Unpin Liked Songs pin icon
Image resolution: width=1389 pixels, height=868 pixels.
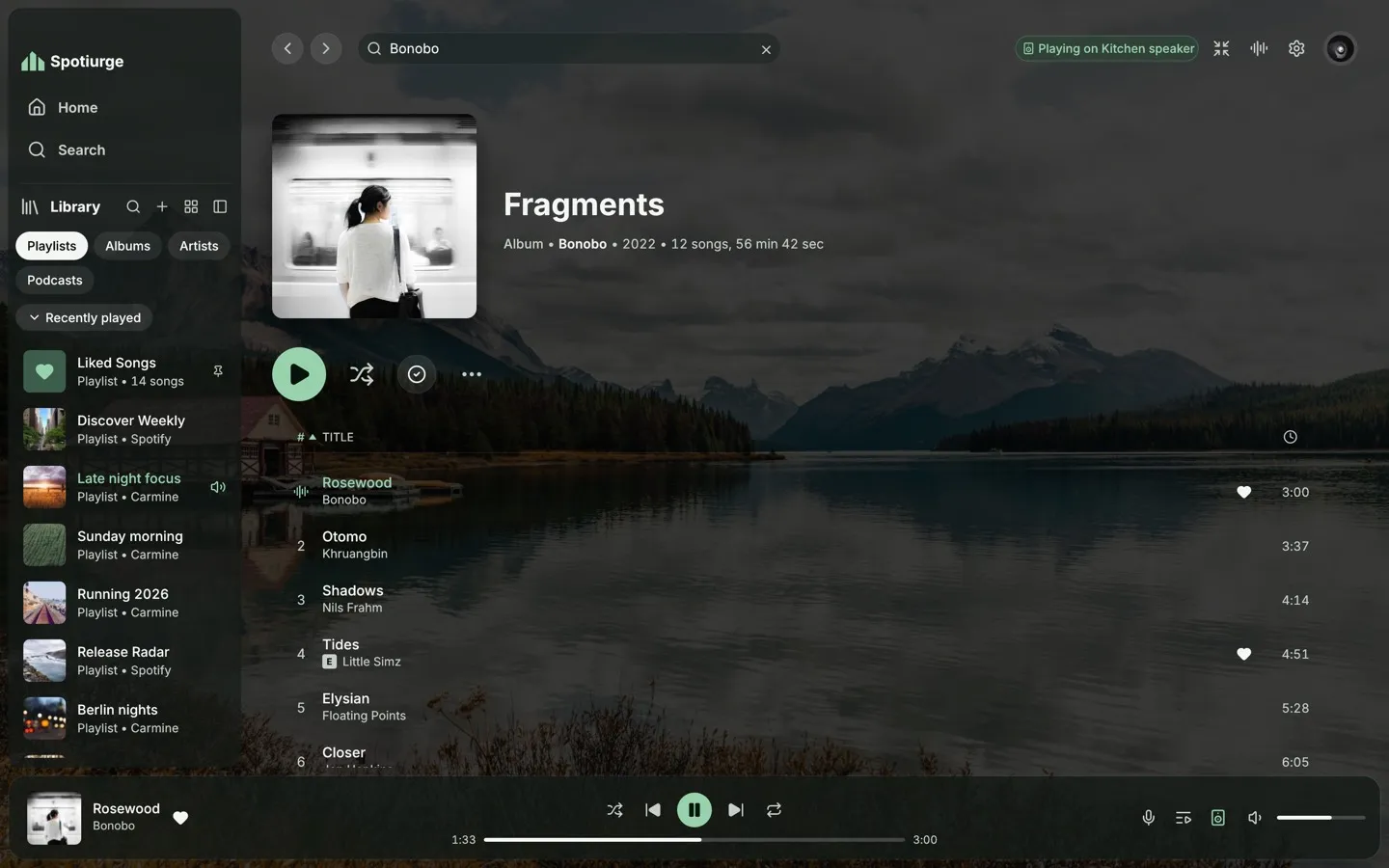click(218, 371)
